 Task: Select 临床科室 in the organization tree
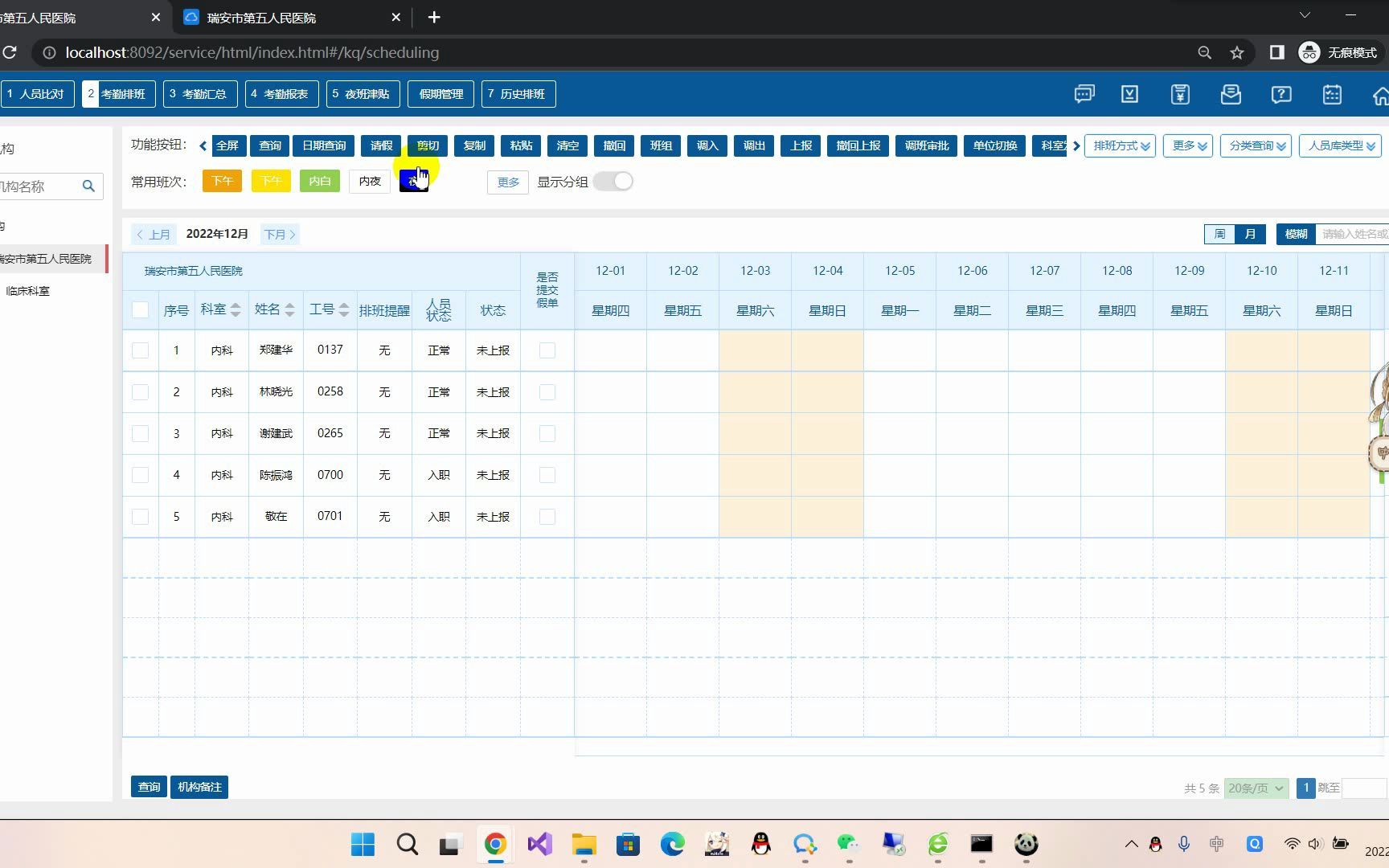tap(28, 291)
